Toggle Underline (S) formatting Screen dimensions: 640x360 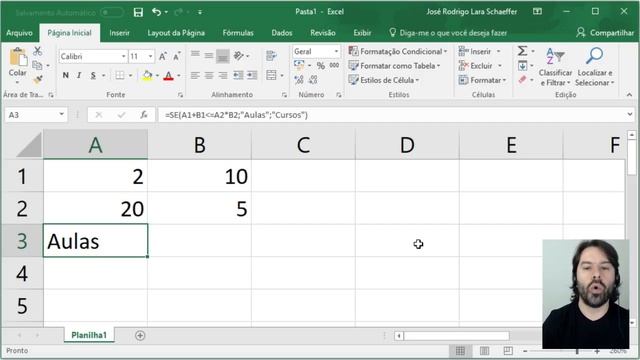[x=93, y=75]
